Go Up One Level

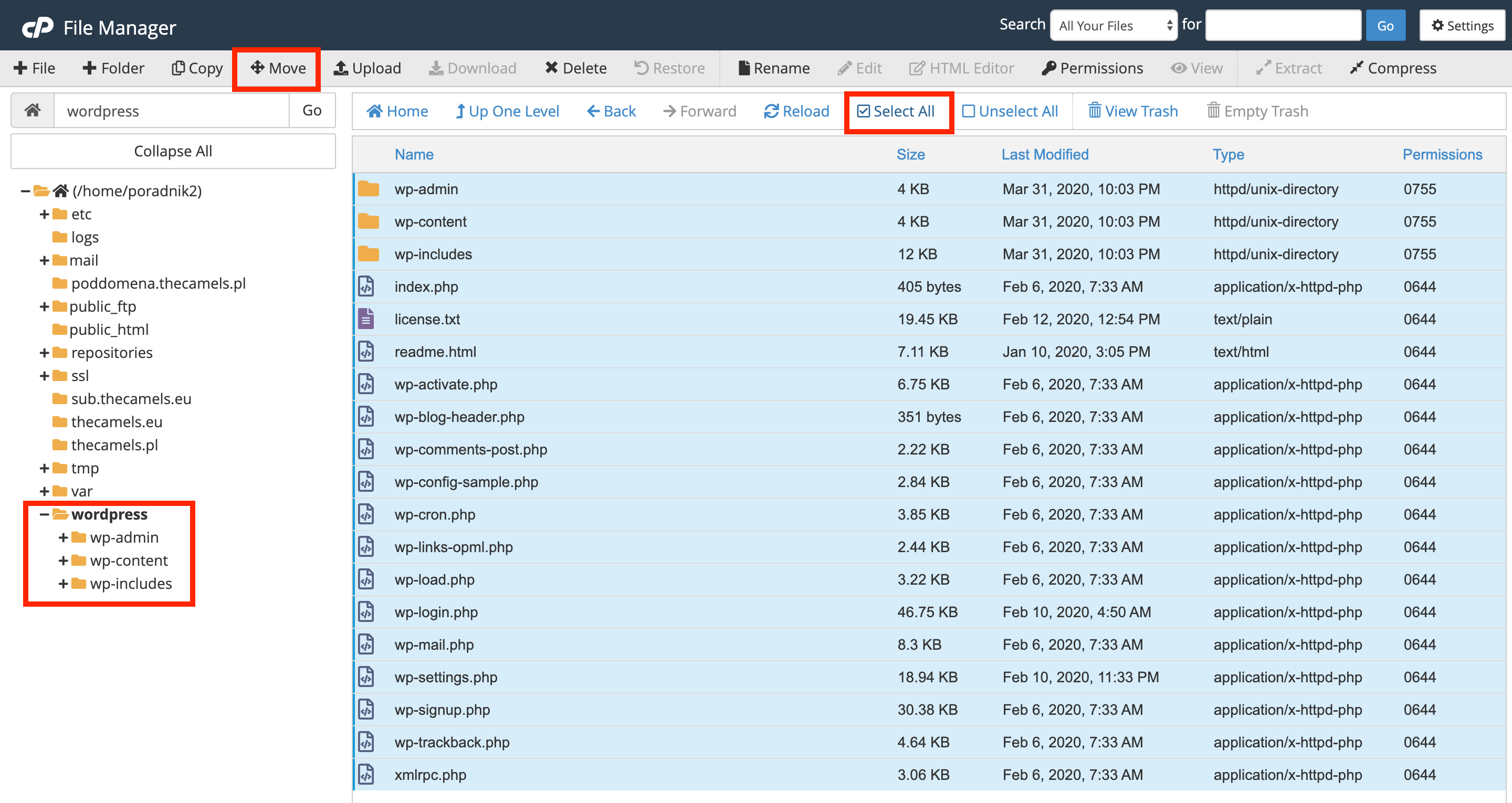(x=508, y=111)
